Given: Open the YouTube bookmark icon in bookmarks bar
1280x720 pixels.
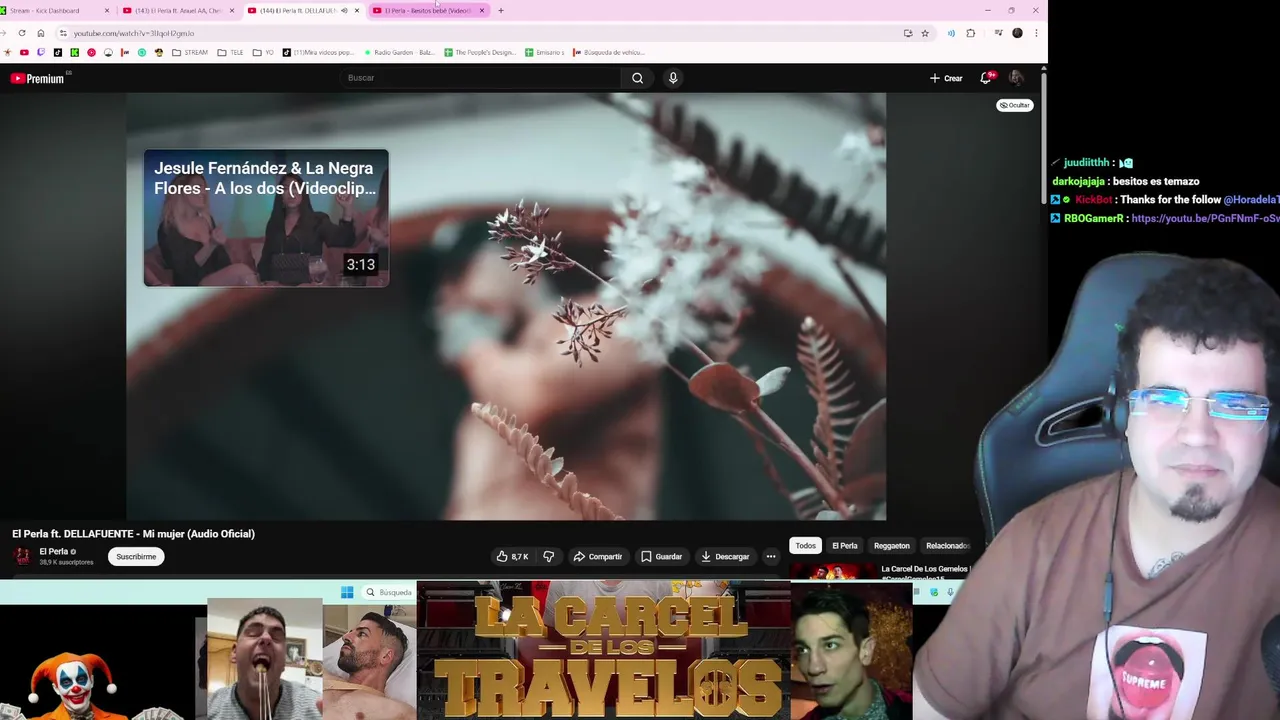Looking at the screenshot, I should pos(24,52).
